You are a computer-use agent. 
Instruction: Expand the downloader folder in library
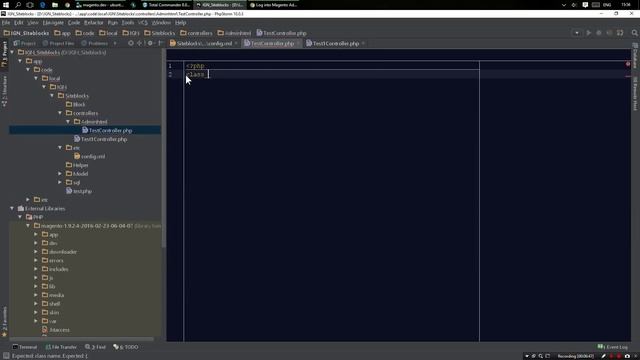click(36, 252)
